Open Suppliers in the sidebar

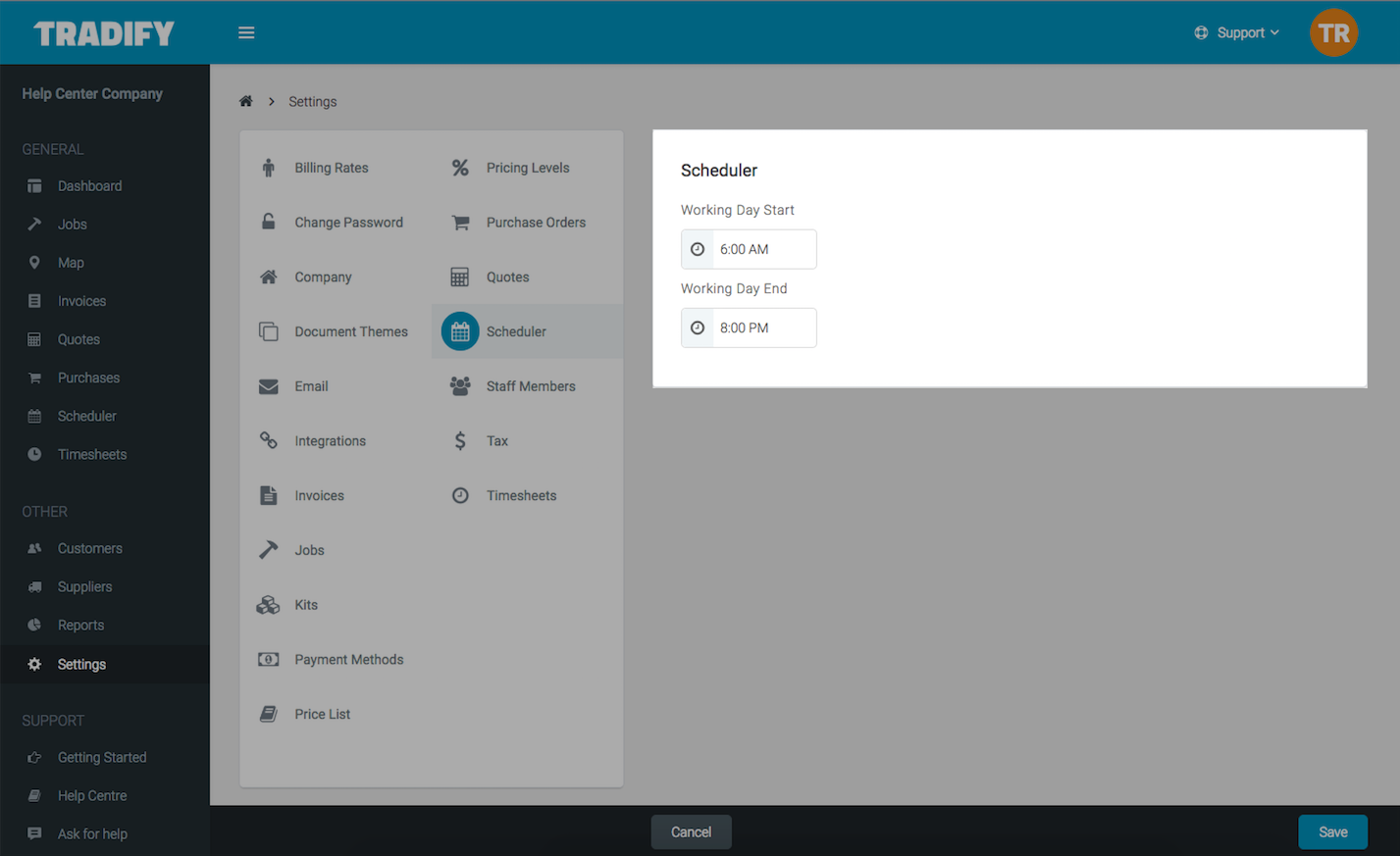click(104, 586)
